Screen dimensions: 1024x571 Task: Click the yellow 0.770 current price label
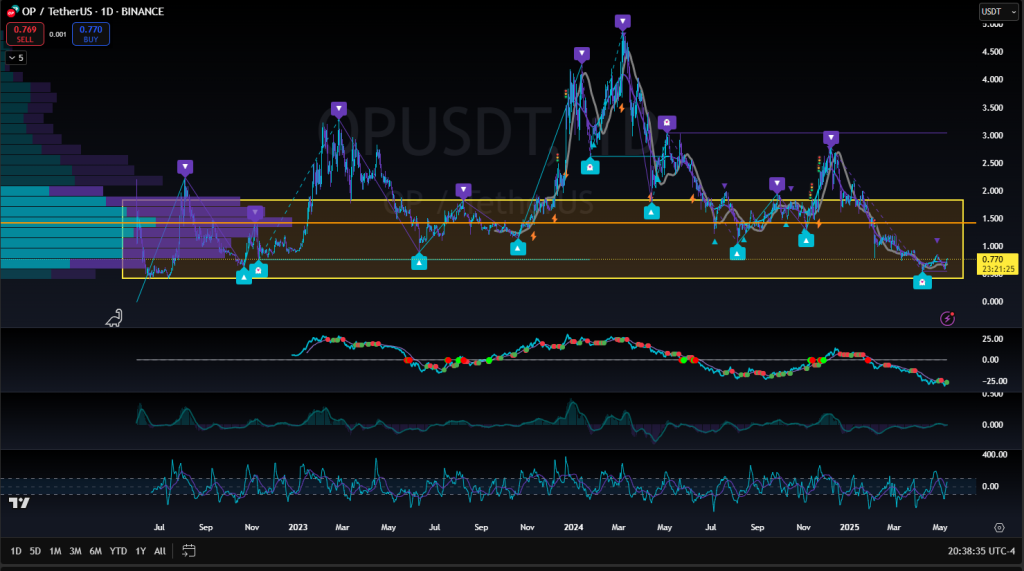point(997,264)
